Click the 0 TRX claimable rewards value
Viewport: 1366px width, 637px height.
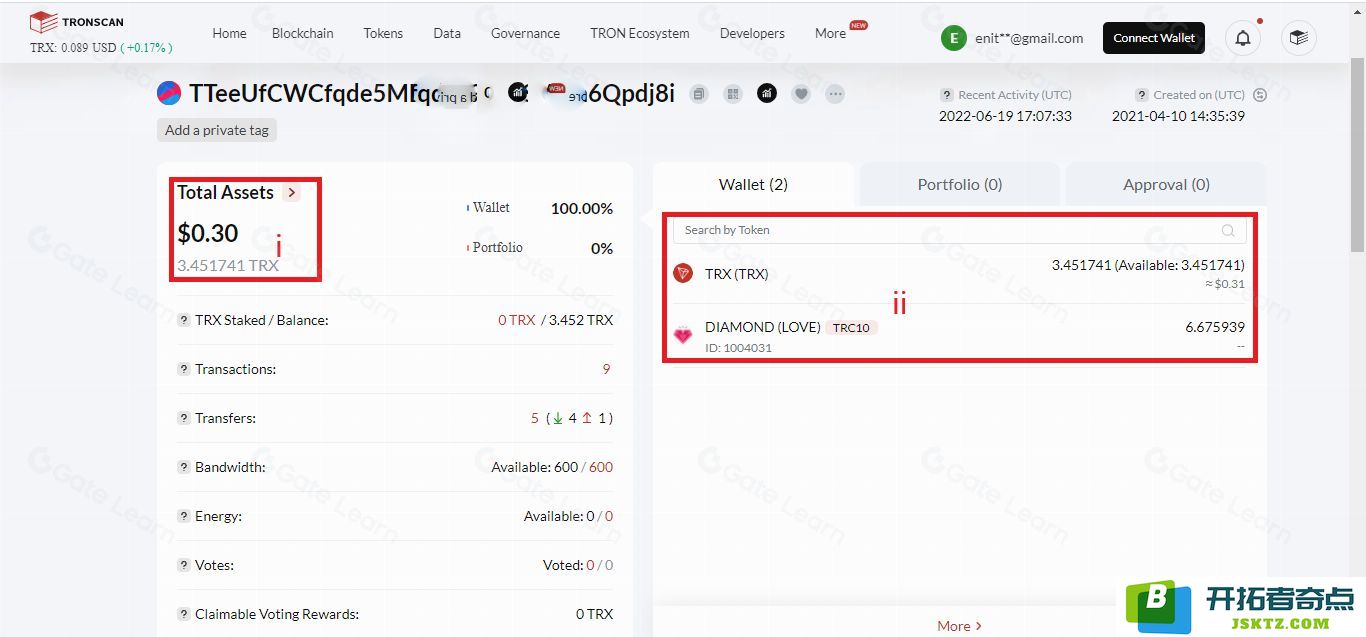click(x=594, y=614)
